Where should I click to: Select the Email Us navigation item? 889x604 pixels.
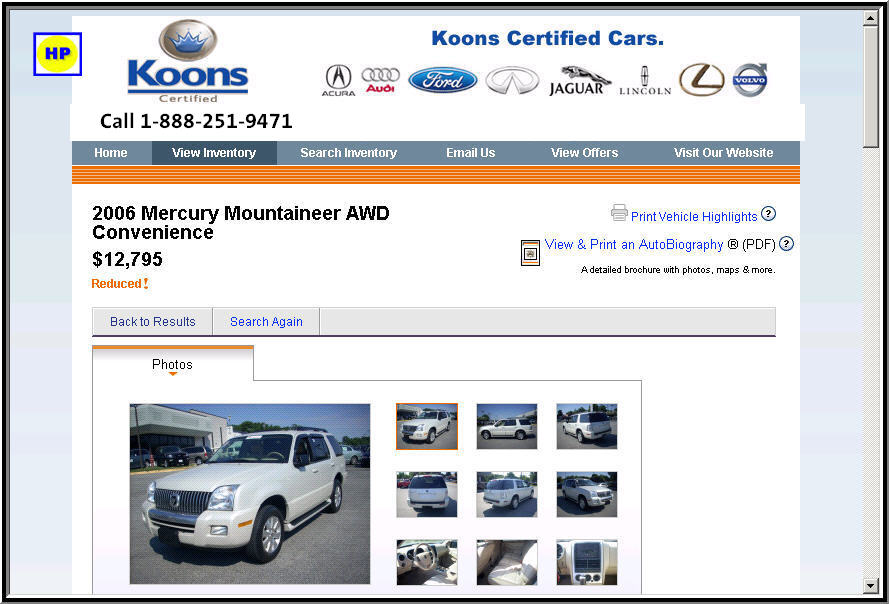point(470,153)
